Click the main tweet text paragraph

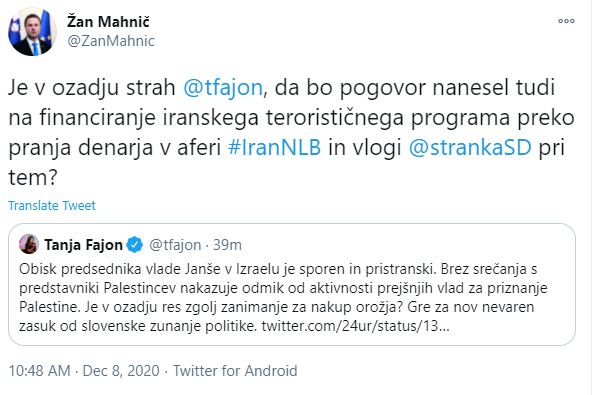[291, 132]
